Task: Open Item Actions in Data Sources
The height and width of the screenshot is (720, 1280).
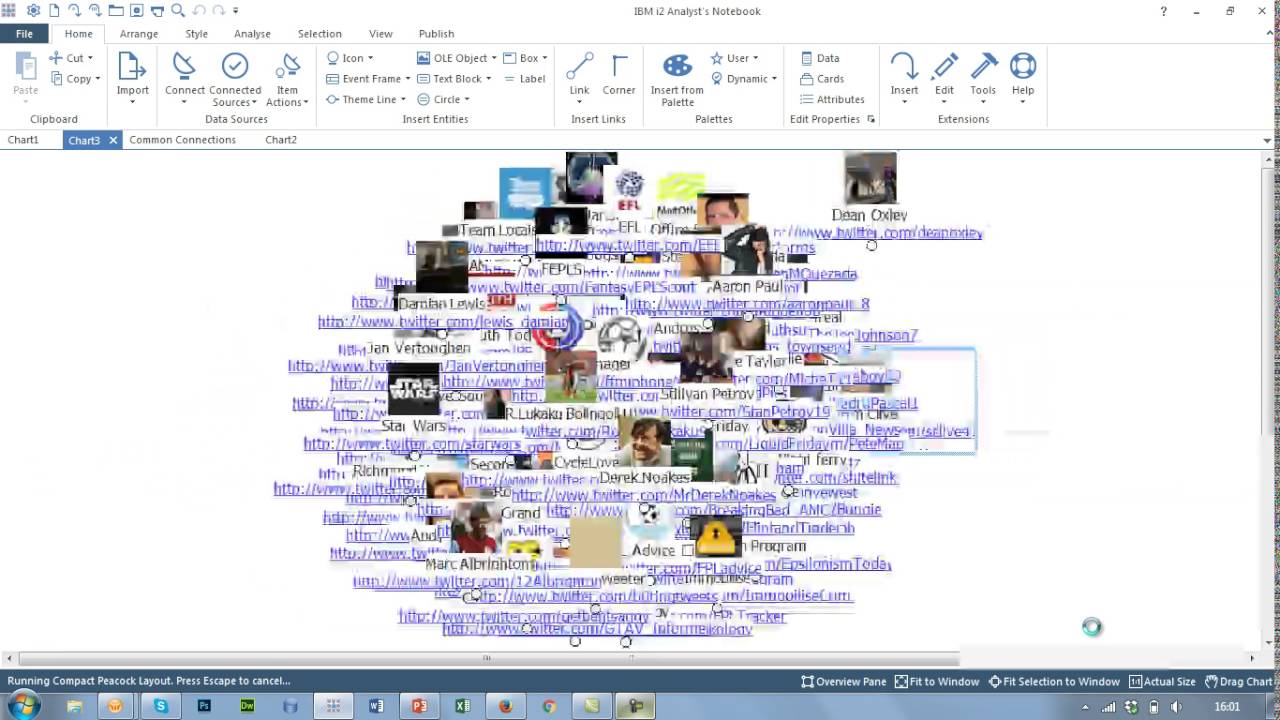Action: tap(287, 80)
